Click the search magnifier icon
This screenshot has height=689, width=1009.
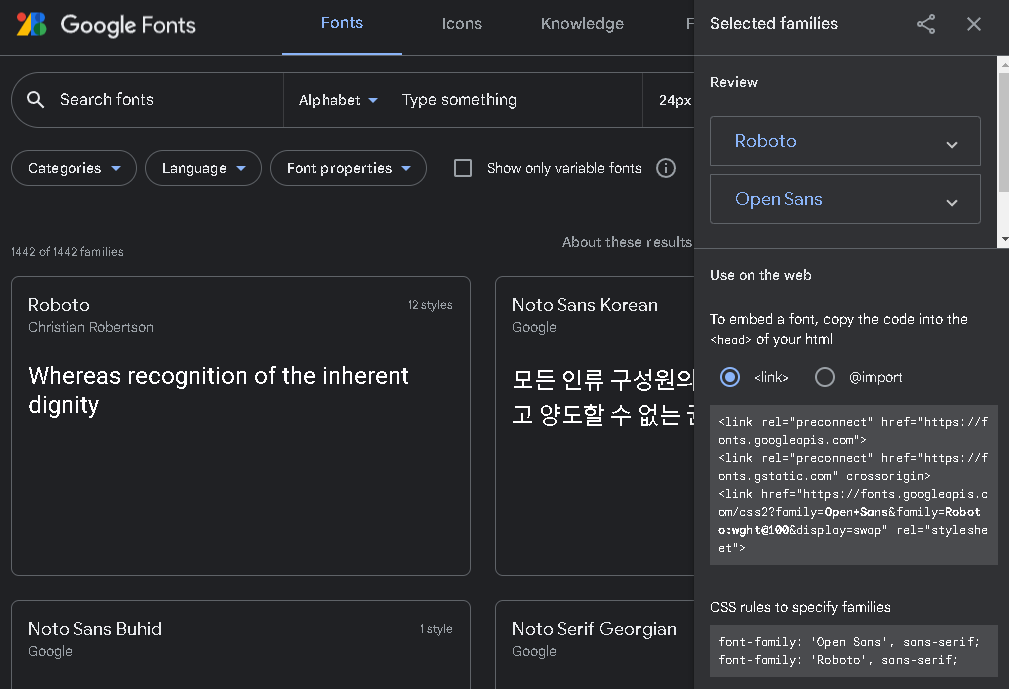click(35, 100)
